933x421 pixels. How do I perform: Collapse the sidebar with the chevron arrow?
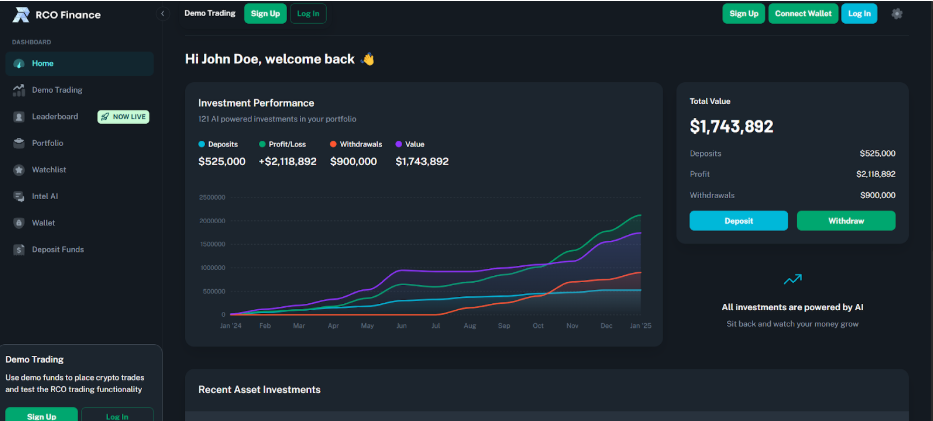click(x=162, y=14)
